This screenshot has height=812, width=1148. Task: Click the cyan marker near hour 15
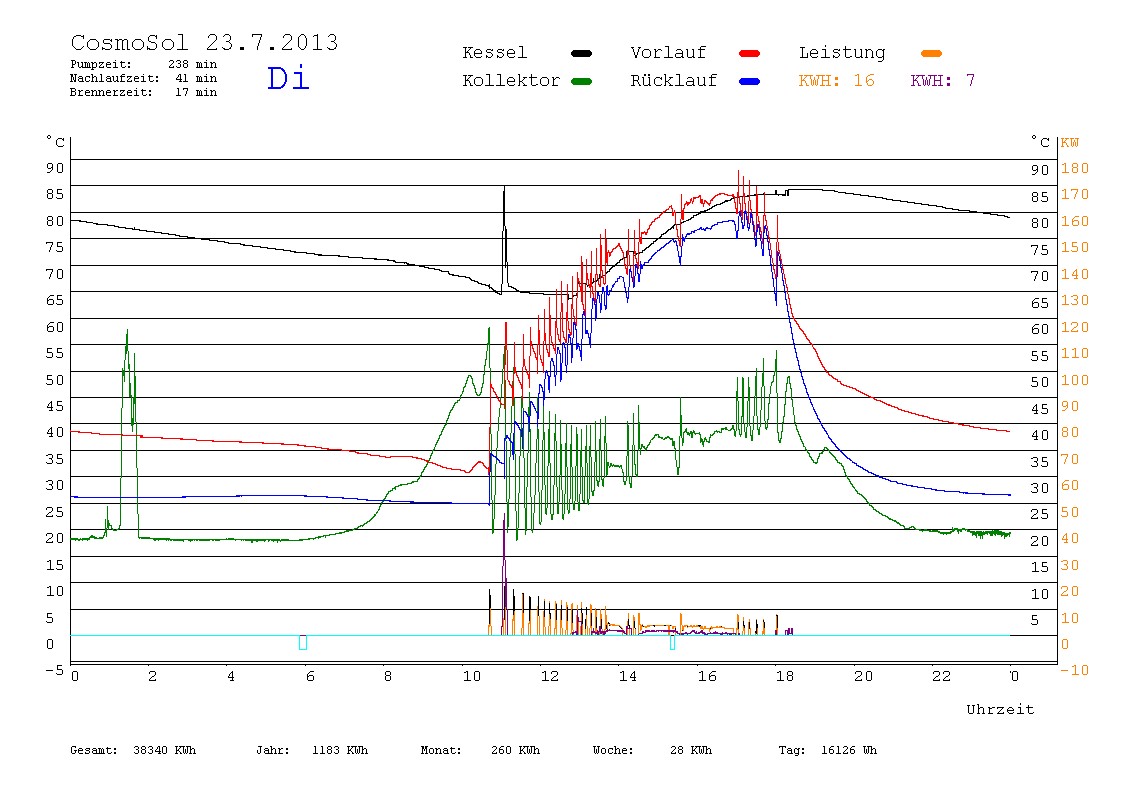pyautogui.click(x=673, y=642)
